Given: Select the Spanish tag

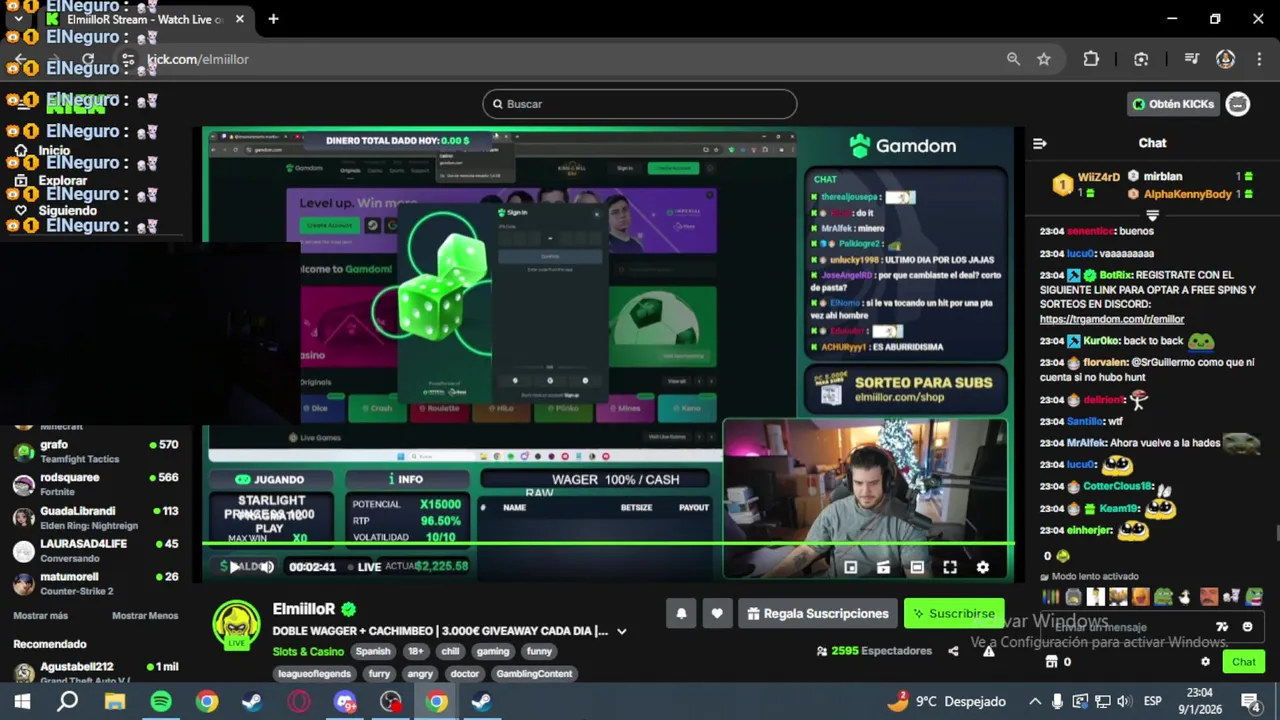Looking at the screenshot, I should [x=373, y=651].
